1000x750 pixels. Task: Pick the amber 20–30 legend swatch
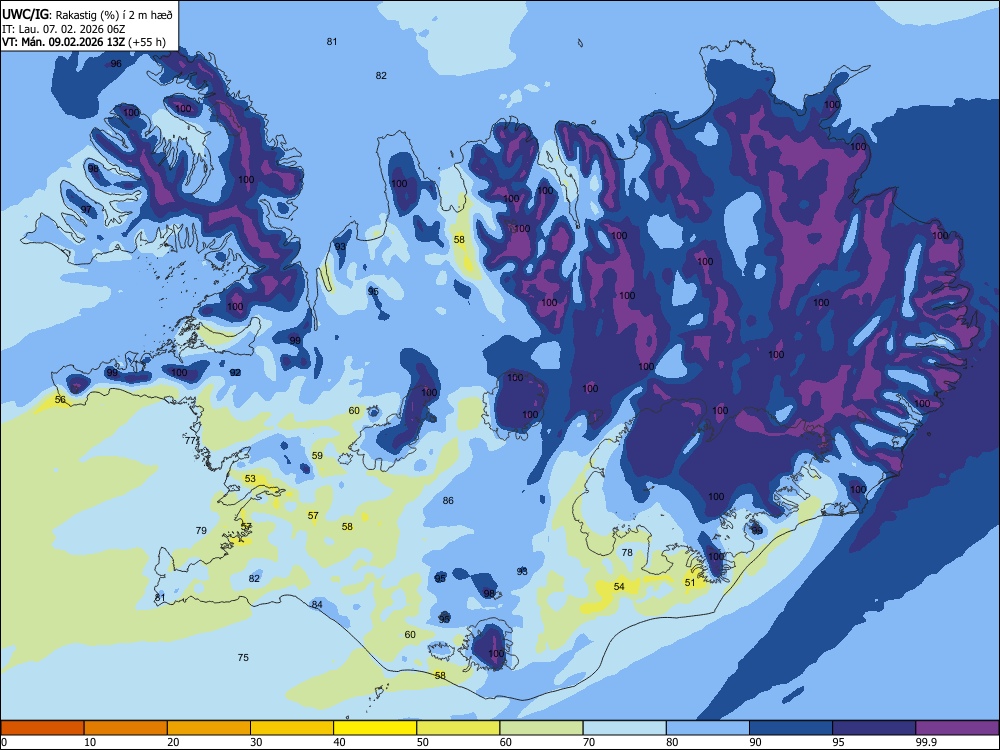209,728
